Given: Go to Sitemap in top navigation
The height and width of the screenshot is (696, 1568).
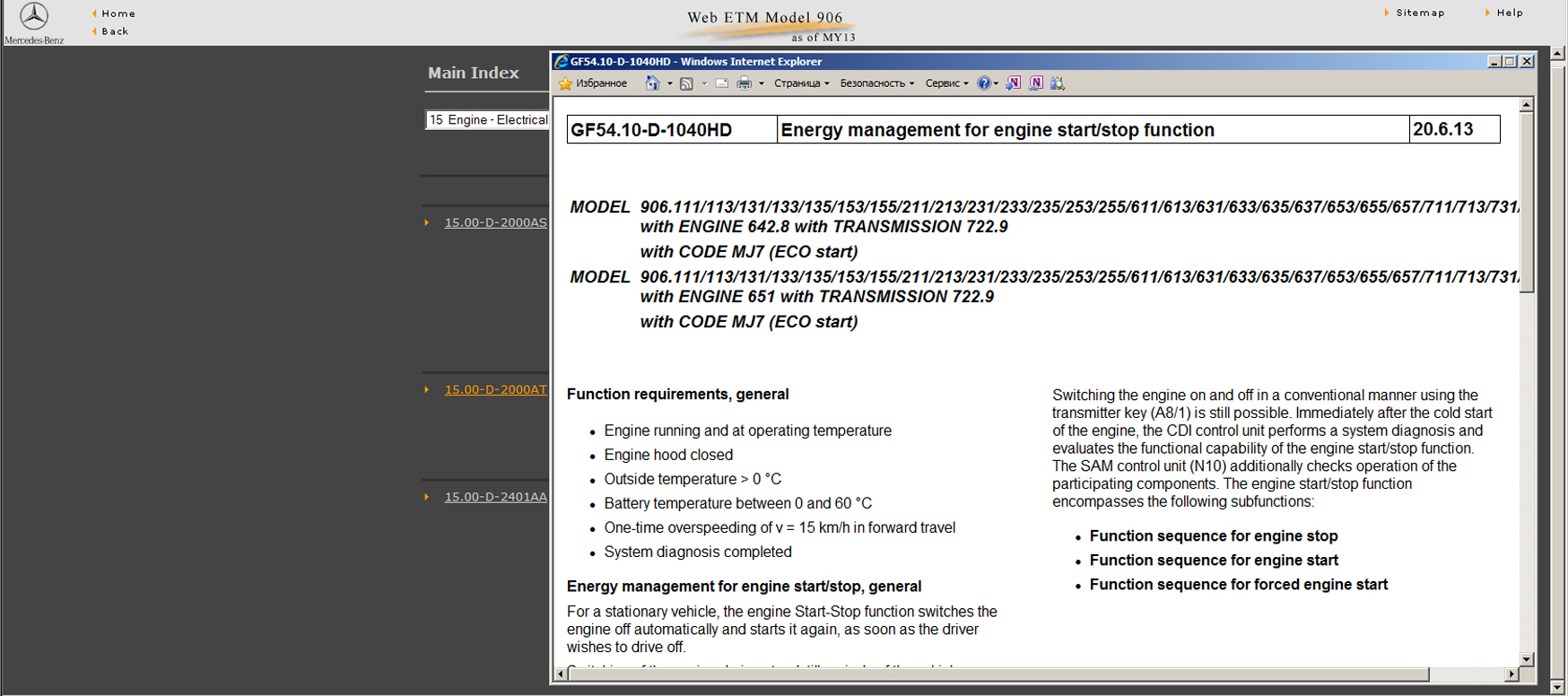Looking at the screenshot, I should (x=1420, y=13).
